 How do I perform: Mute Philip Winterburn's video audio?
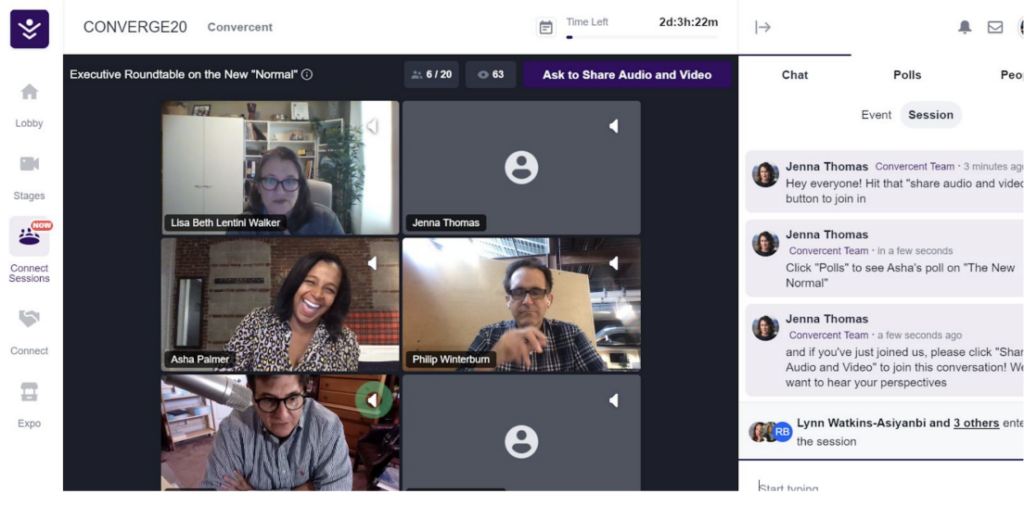(x=613, y=263)
